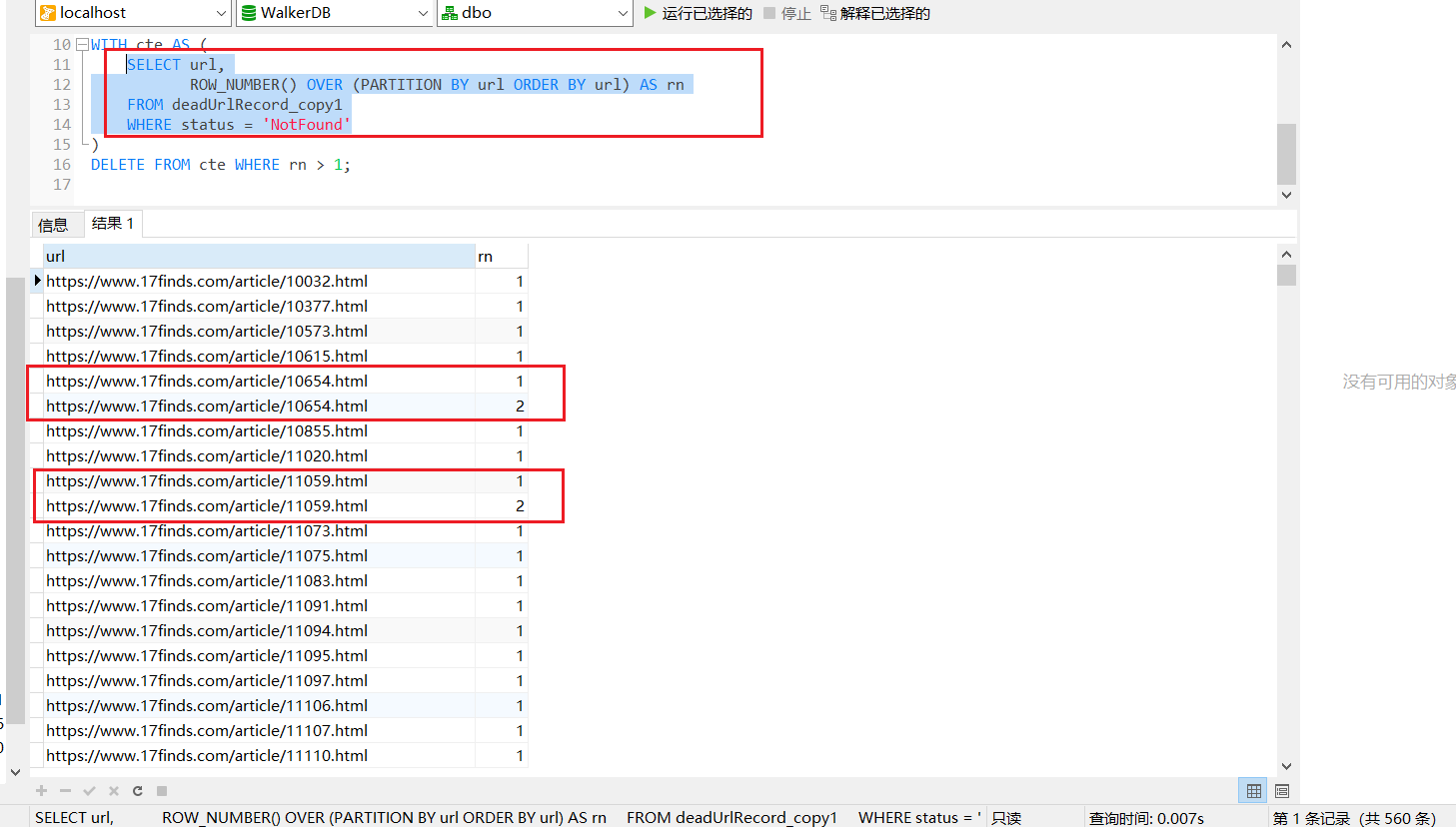Click the DELETE FROM cte line in editor
The image size is (1456, 827).
tap(221, 165)
